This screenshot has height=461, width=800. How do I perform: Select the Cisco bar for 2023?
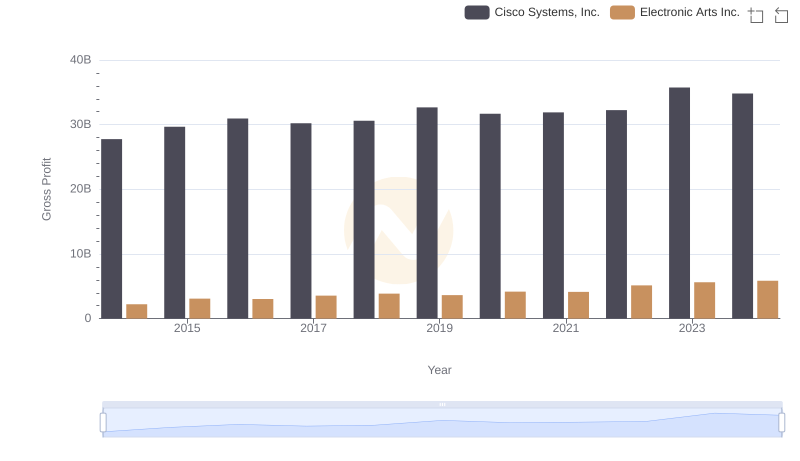pos(680,203)
